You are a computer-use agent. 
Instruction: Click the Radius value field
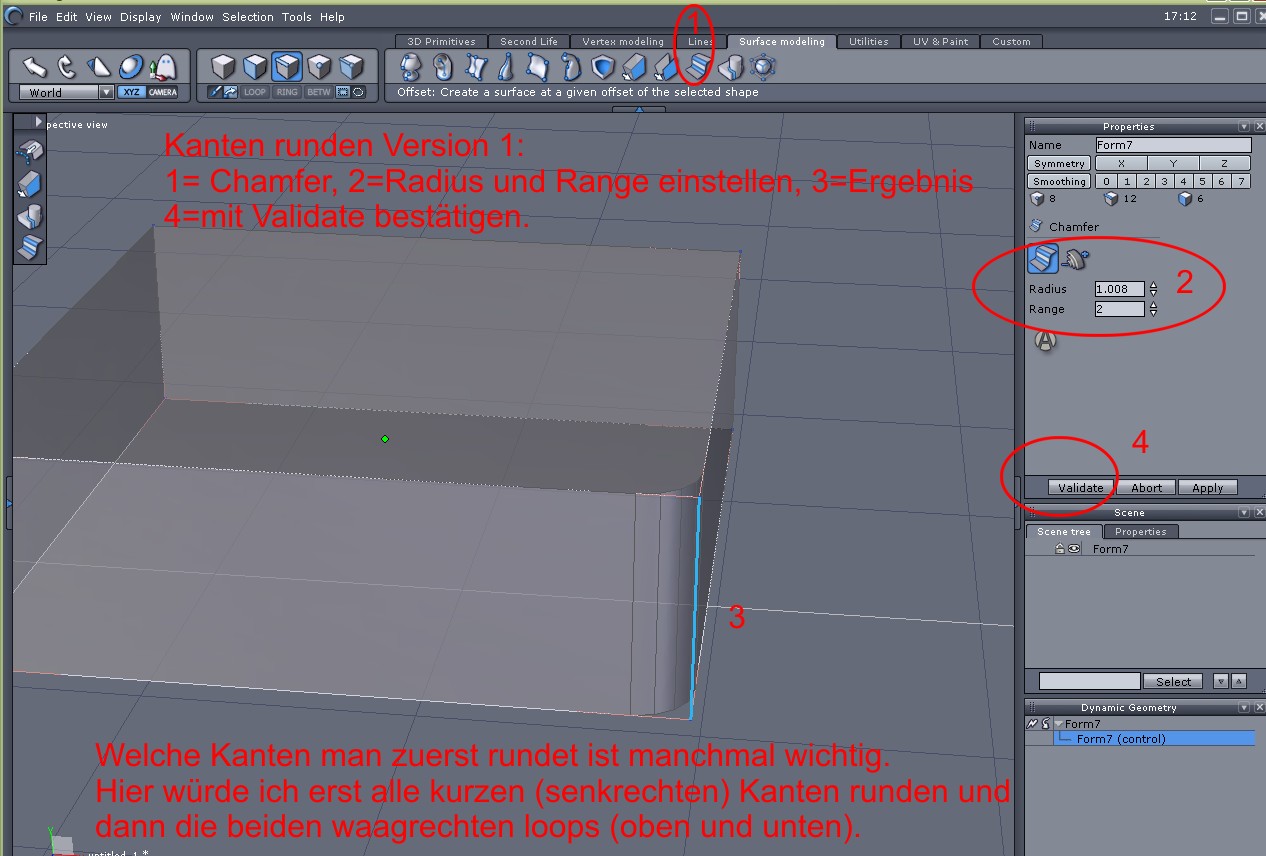[1120, 289]
